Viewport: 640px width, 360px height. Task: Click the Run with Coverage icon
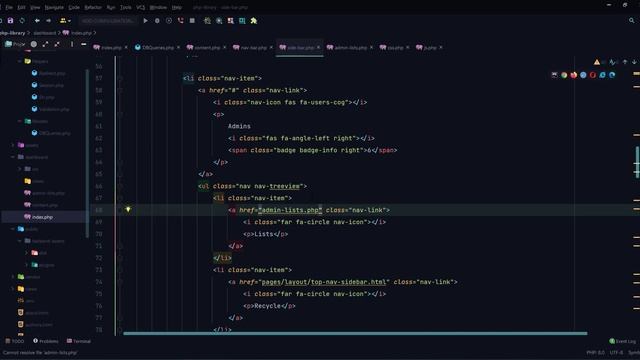pos(169,21)
